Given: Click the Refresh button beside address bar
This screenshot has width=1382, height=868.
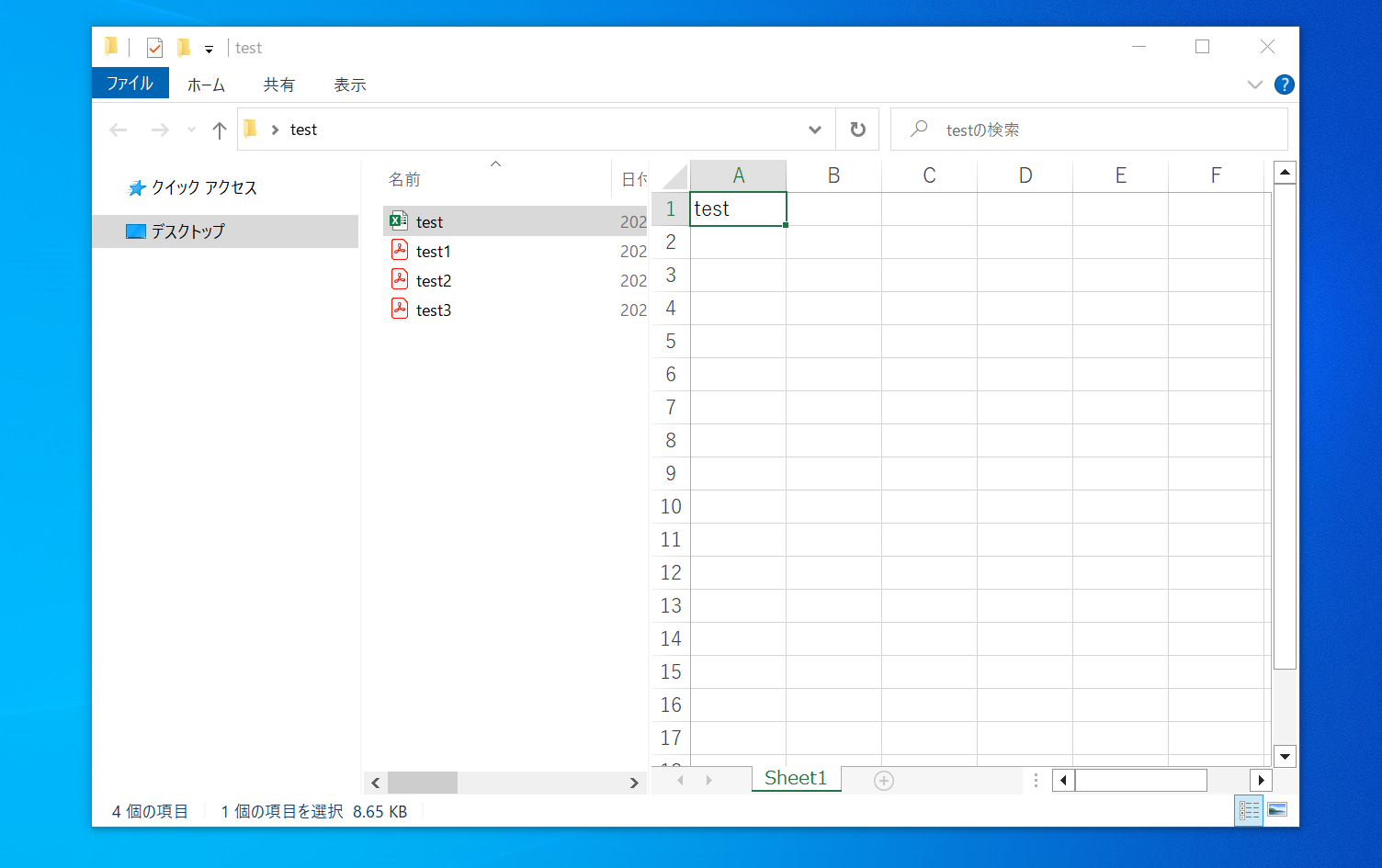Looking at the screenshot, I should coord(857,130).
